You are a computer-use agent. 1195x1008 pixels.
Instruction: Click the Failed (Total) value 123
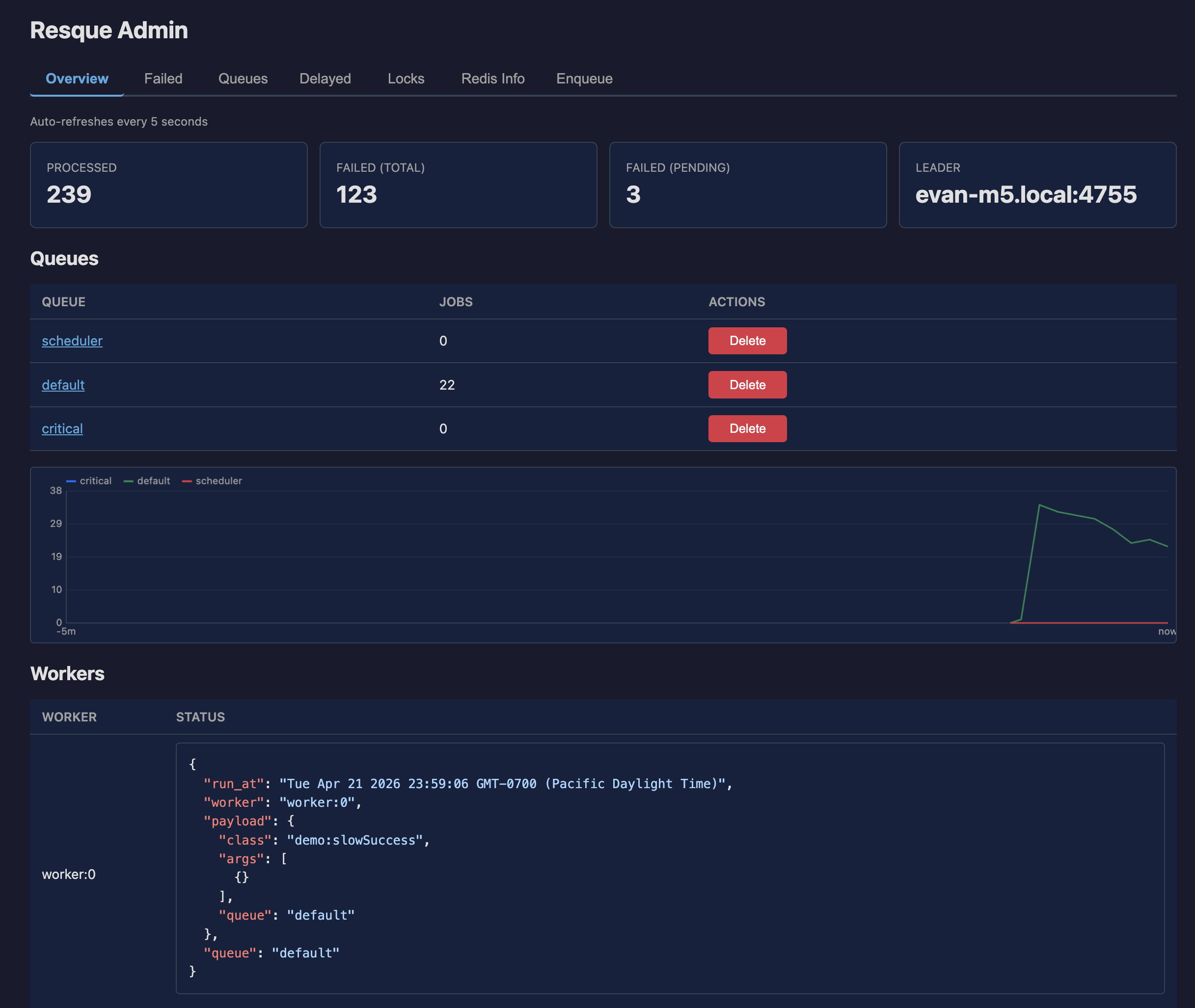pos(357,195)
